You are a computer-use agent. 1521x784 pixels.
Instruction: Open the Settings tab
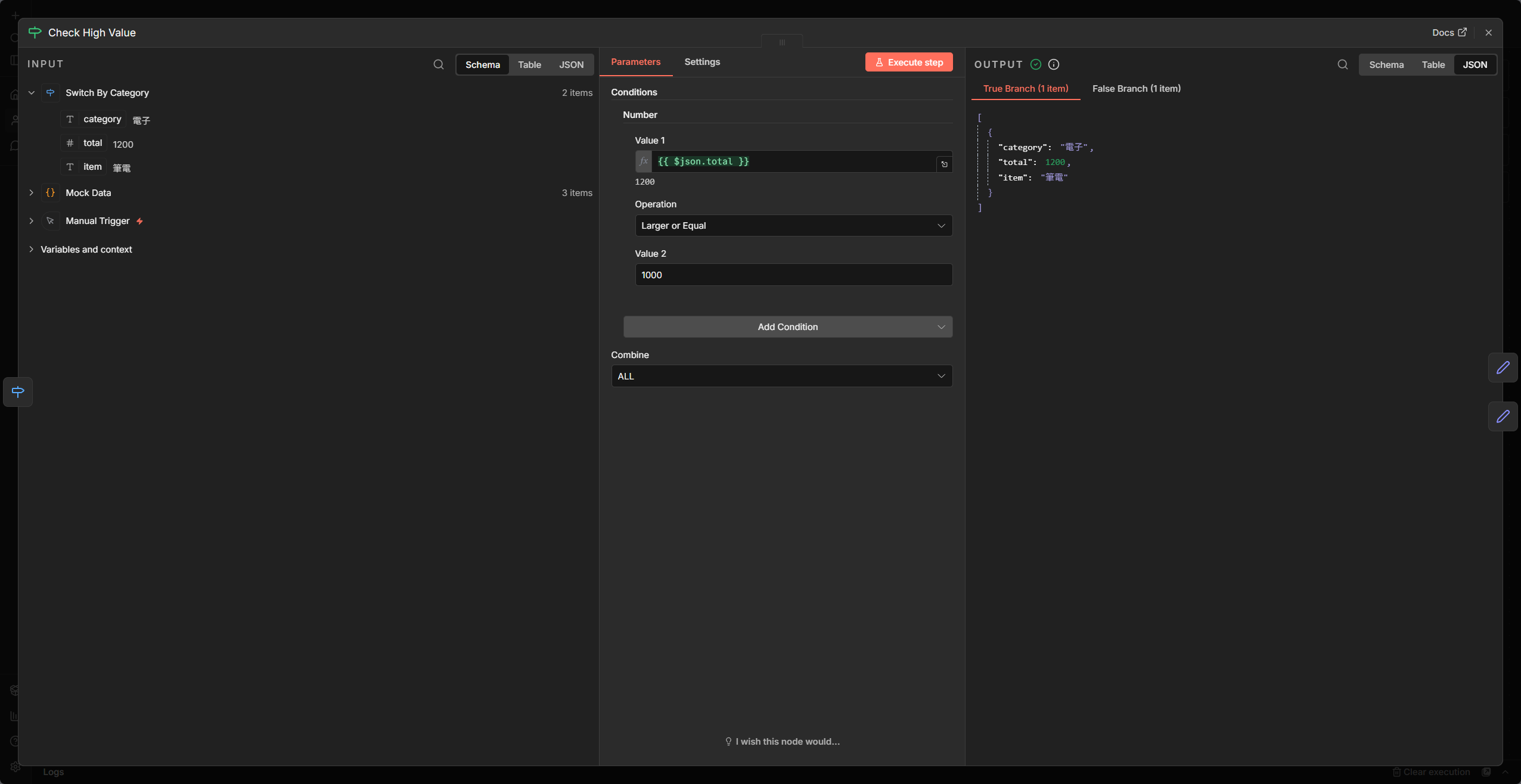(x=701, y=62)
